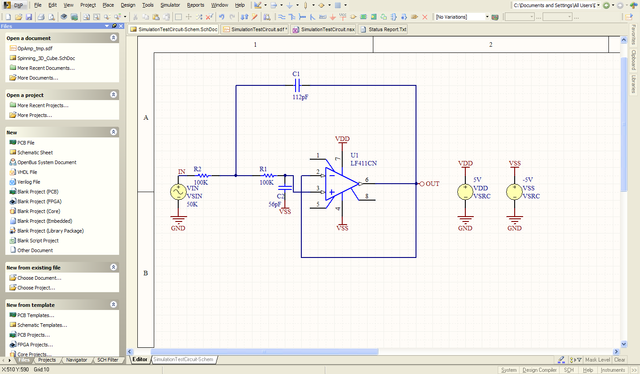Click the Place Sheet Symbol green icon
The image size is (640, 374).
click(x=363, y=17)
